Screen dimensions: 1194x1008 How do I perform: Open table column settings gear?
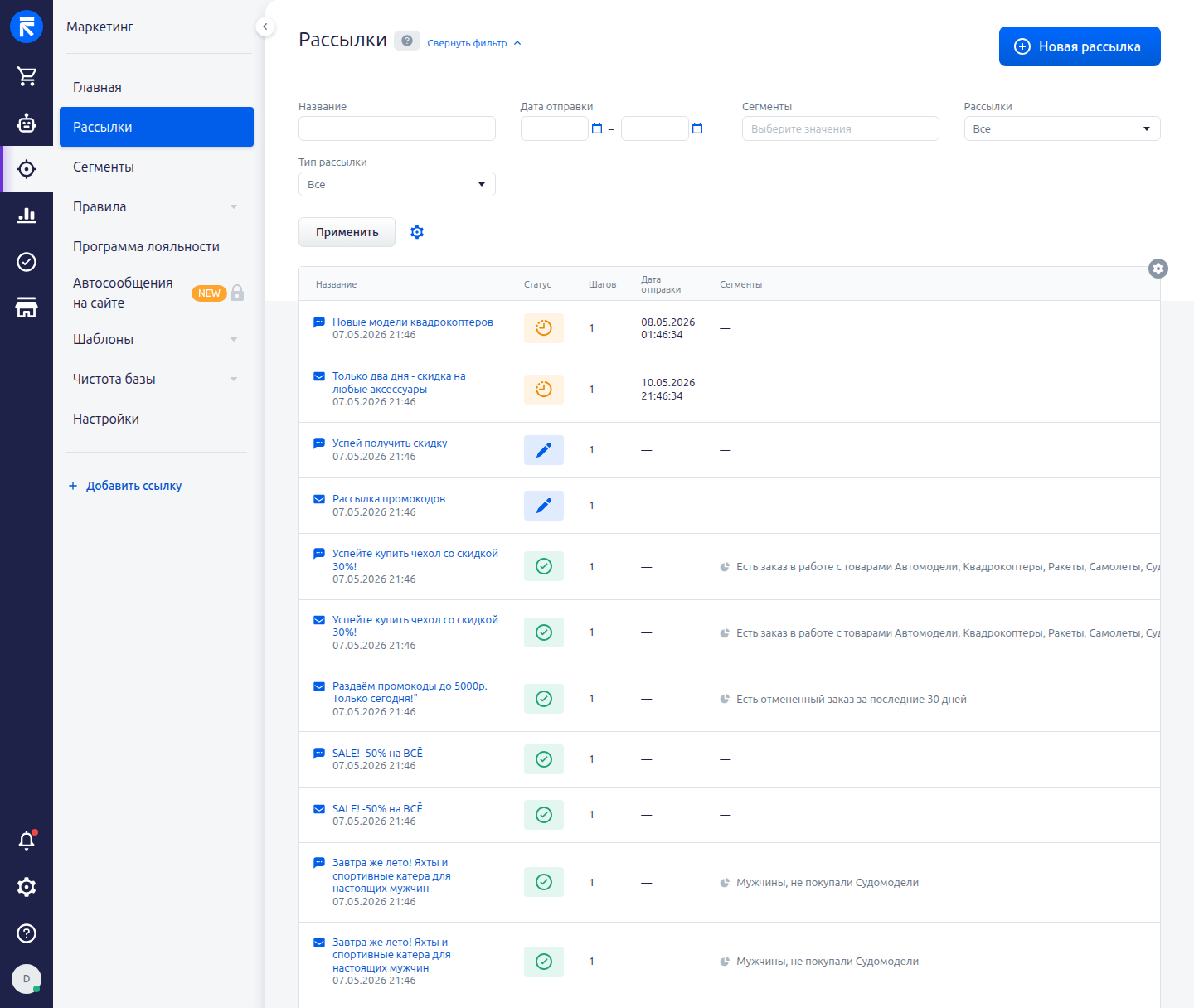[1158, 269]
